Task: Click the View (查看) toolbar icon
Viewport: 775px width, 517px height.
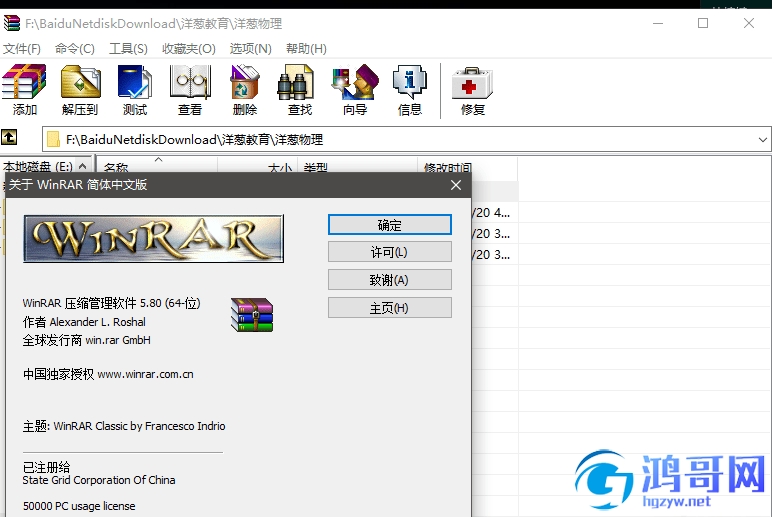Action: point(190,90)
